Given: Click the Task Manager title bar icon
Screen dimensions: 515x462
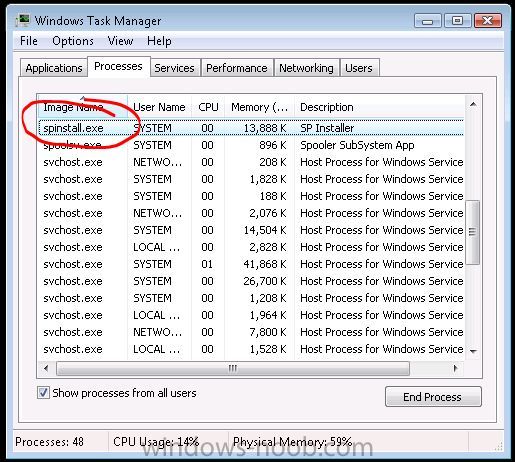Looking at the screenshot, I should click(23, 21).
